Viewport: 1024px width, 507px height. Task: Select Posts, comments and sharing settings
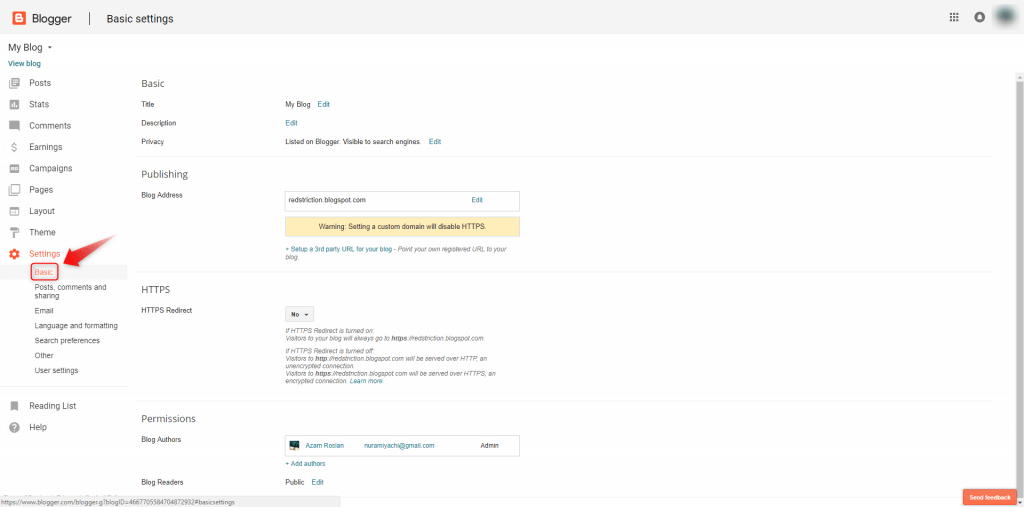coord(71,291)
